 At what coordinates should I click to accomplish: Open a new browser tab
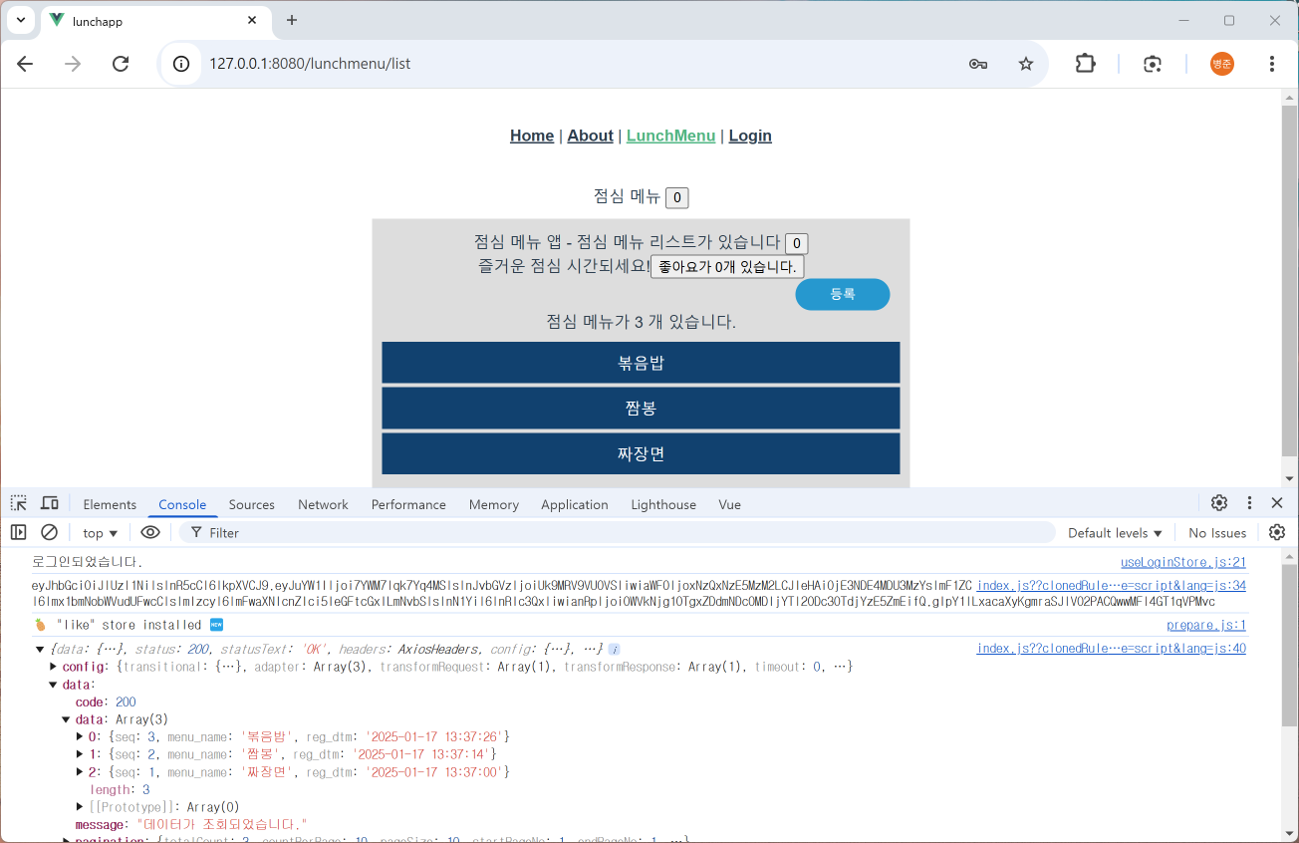[x=292, y=20]
